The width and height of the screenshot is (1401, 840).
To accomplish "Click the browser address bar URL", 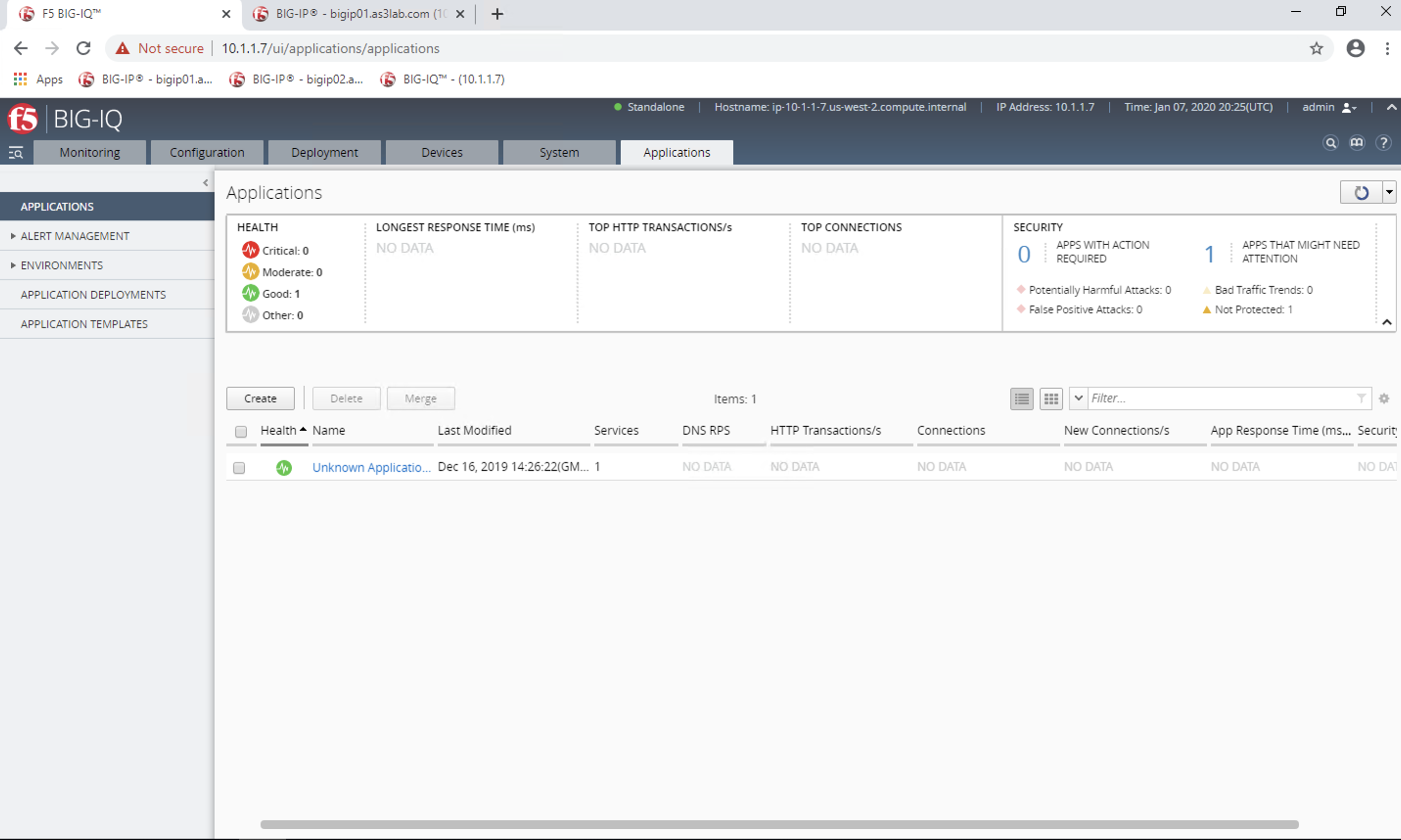I will click(x=330, y=48).
